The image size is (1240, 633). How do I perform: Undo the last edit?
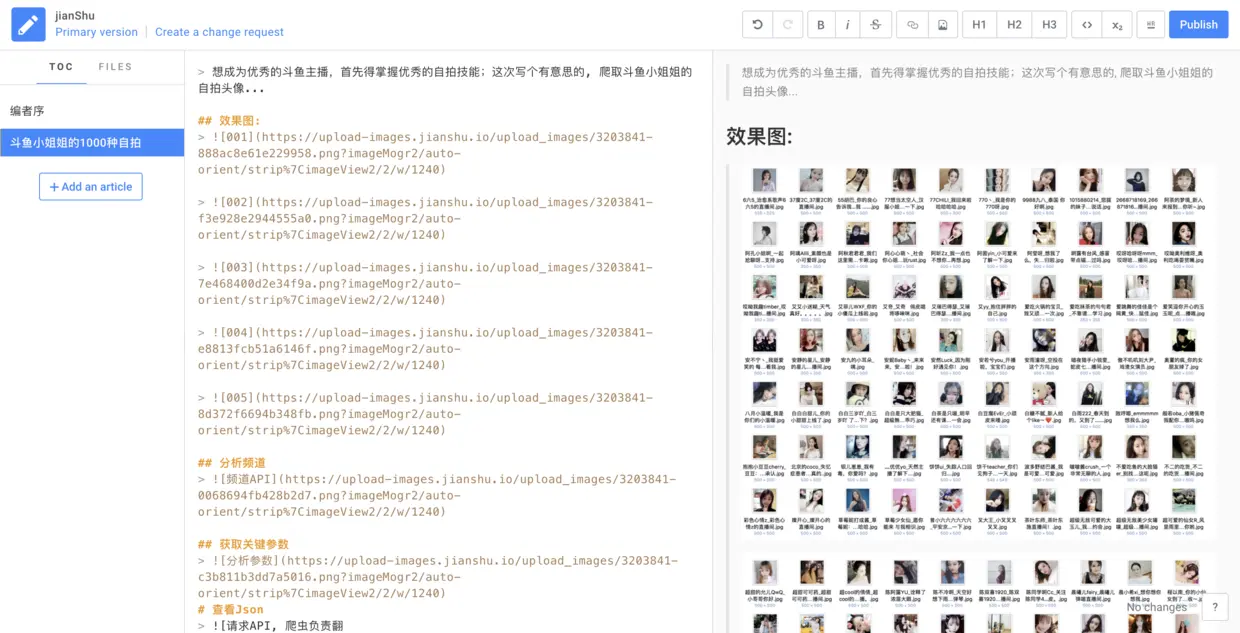coord(757,25)
